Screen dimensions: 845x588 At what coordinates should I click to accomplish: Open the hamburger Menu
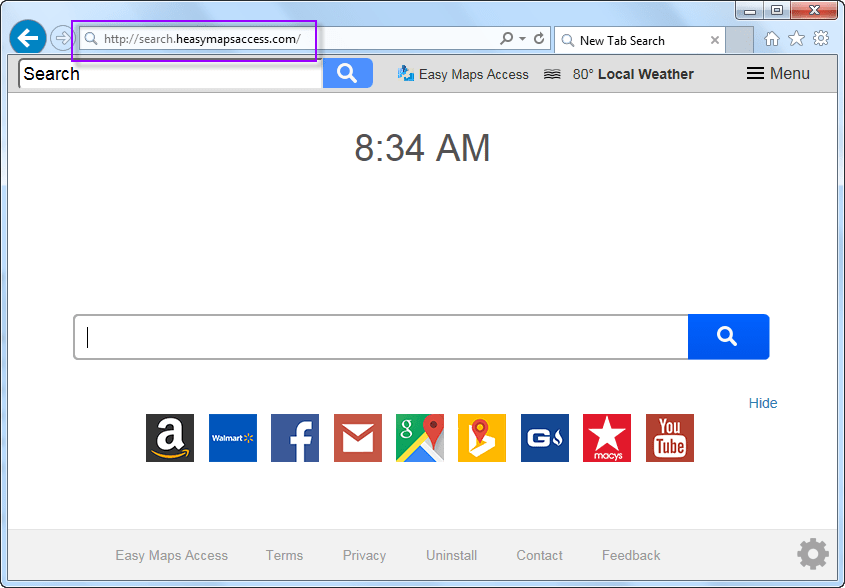[x=778, y=73]
